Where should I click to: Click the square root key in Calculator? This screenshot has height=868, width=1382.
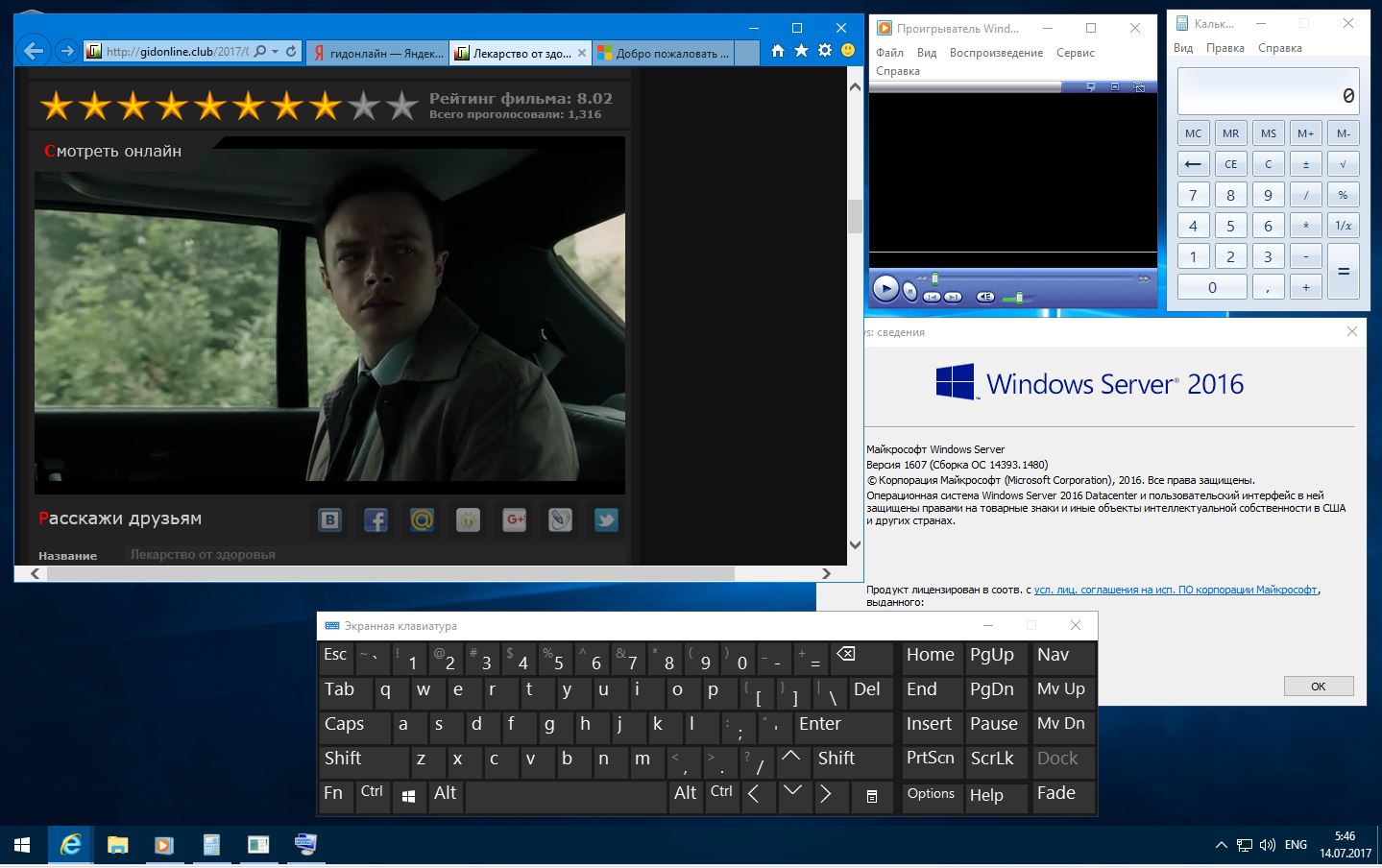pyautogui.click(x=1343, y=164)
